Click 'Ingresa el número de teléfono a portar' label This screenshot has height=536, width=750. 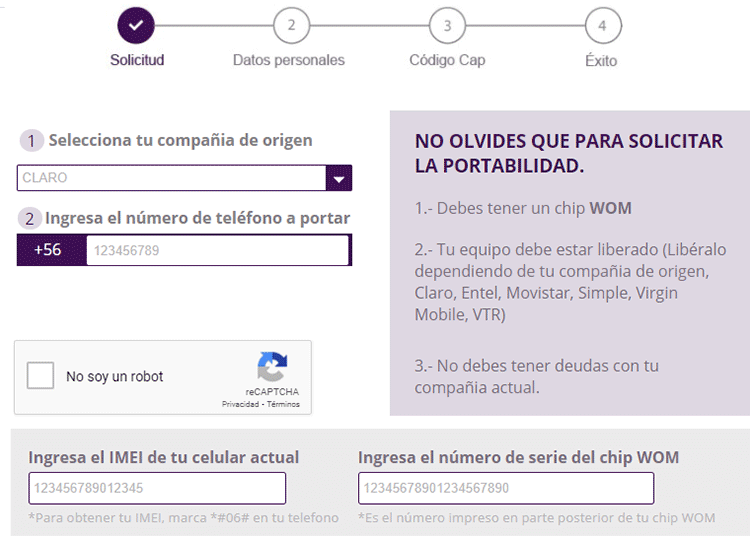(198, 218)
